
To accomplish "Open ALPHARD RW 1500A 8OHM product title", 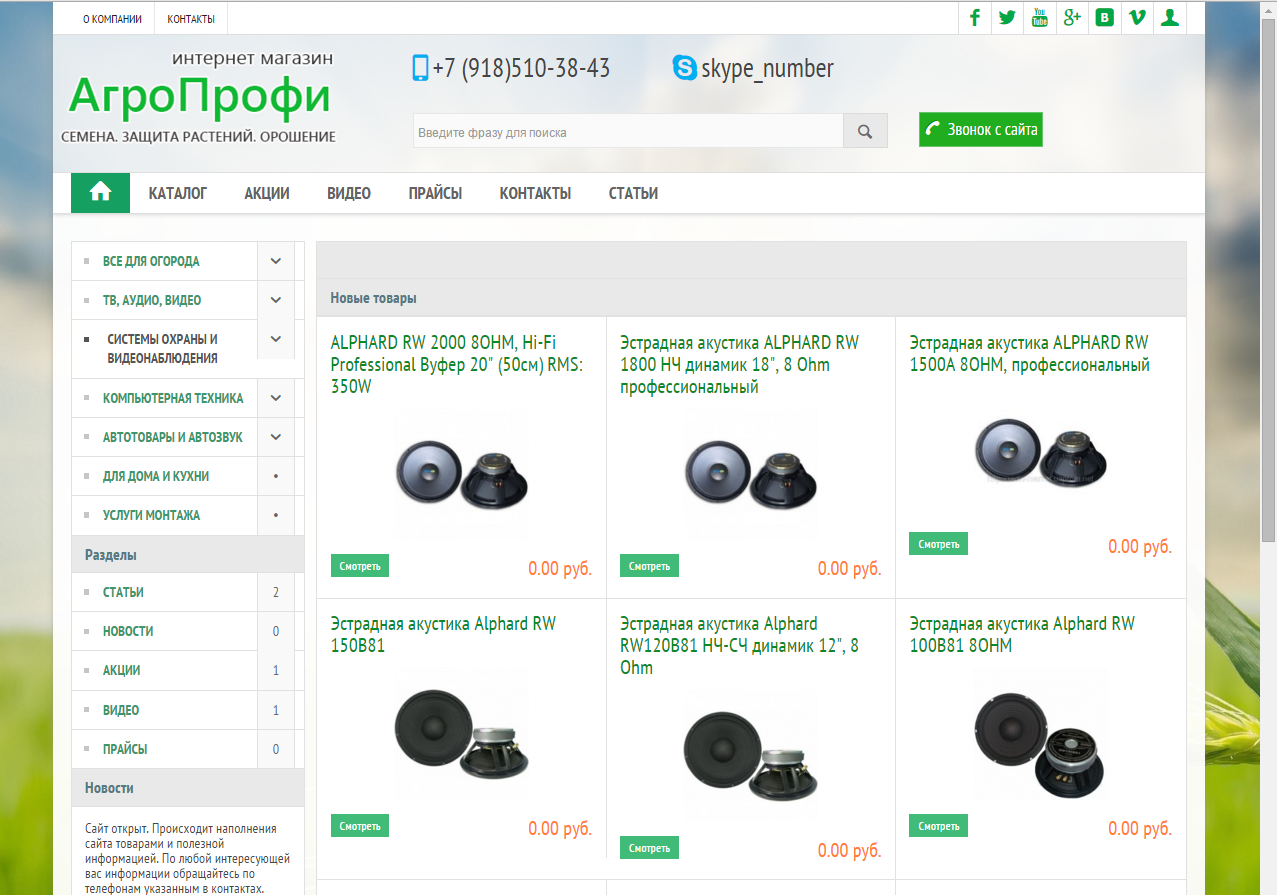I will click(1030, 354).
